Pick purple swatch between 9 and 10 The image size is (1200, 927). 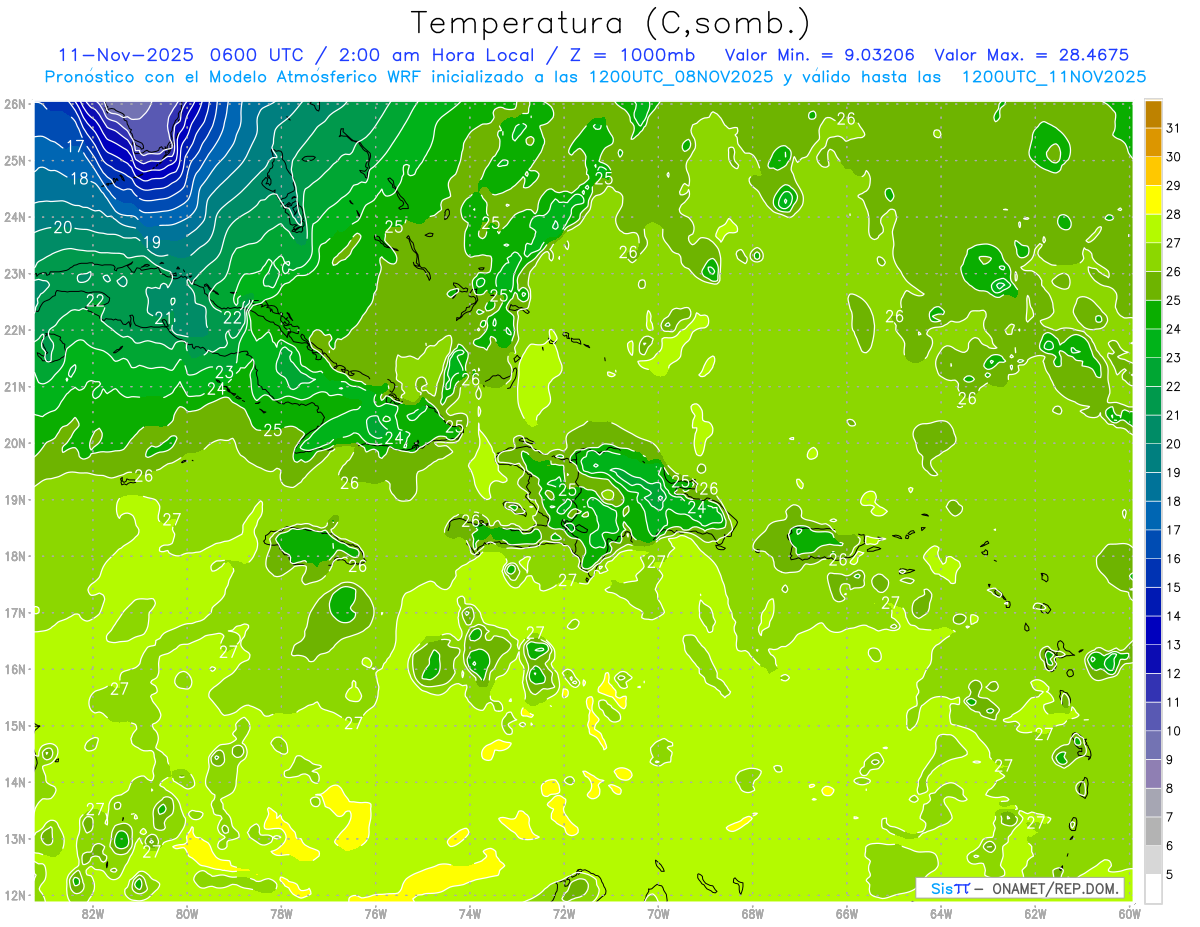point(1153,744)
